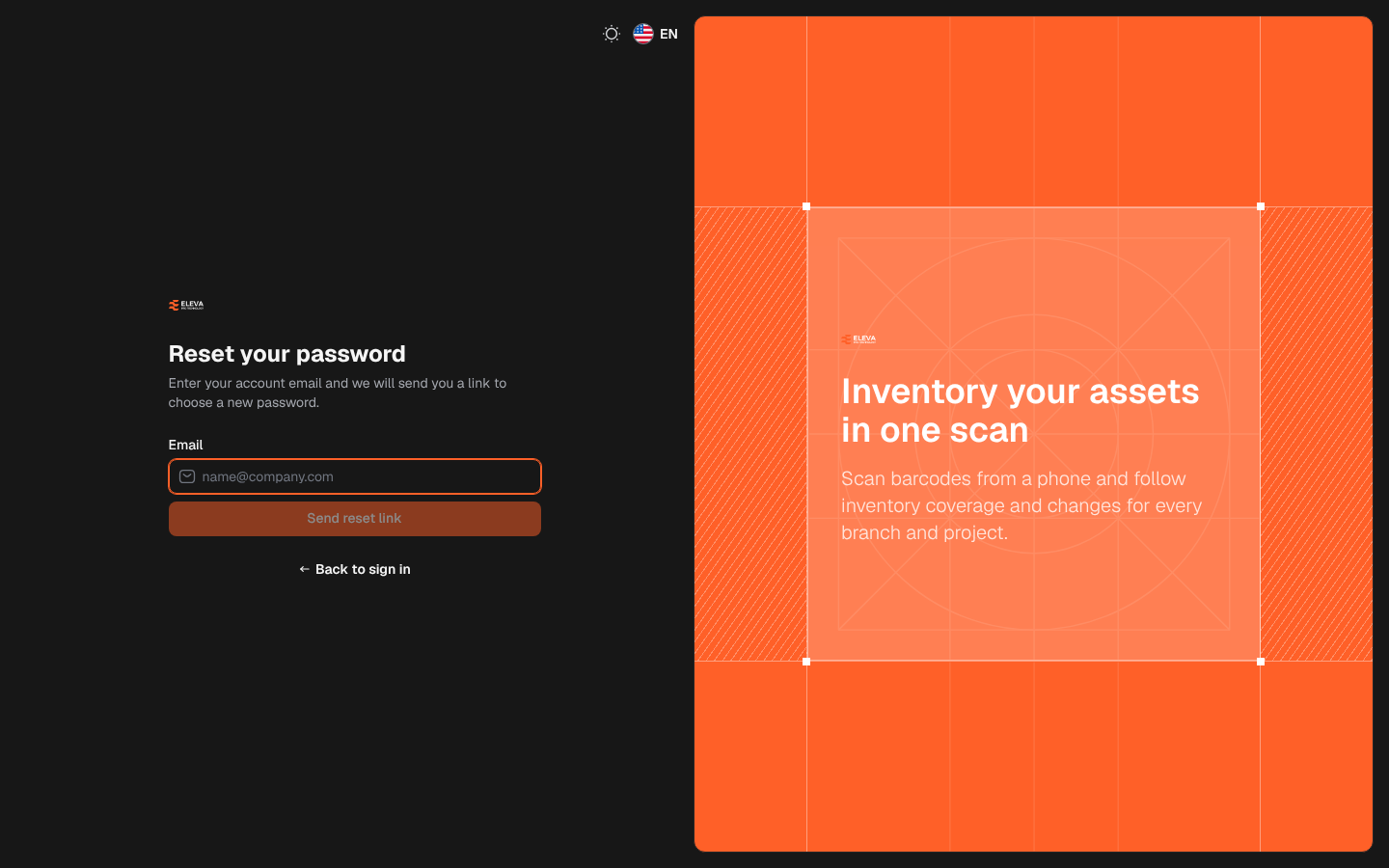The image size is (1389, 868).
Task: Click the Reset your password heading
Action: (x=287, y=354)
